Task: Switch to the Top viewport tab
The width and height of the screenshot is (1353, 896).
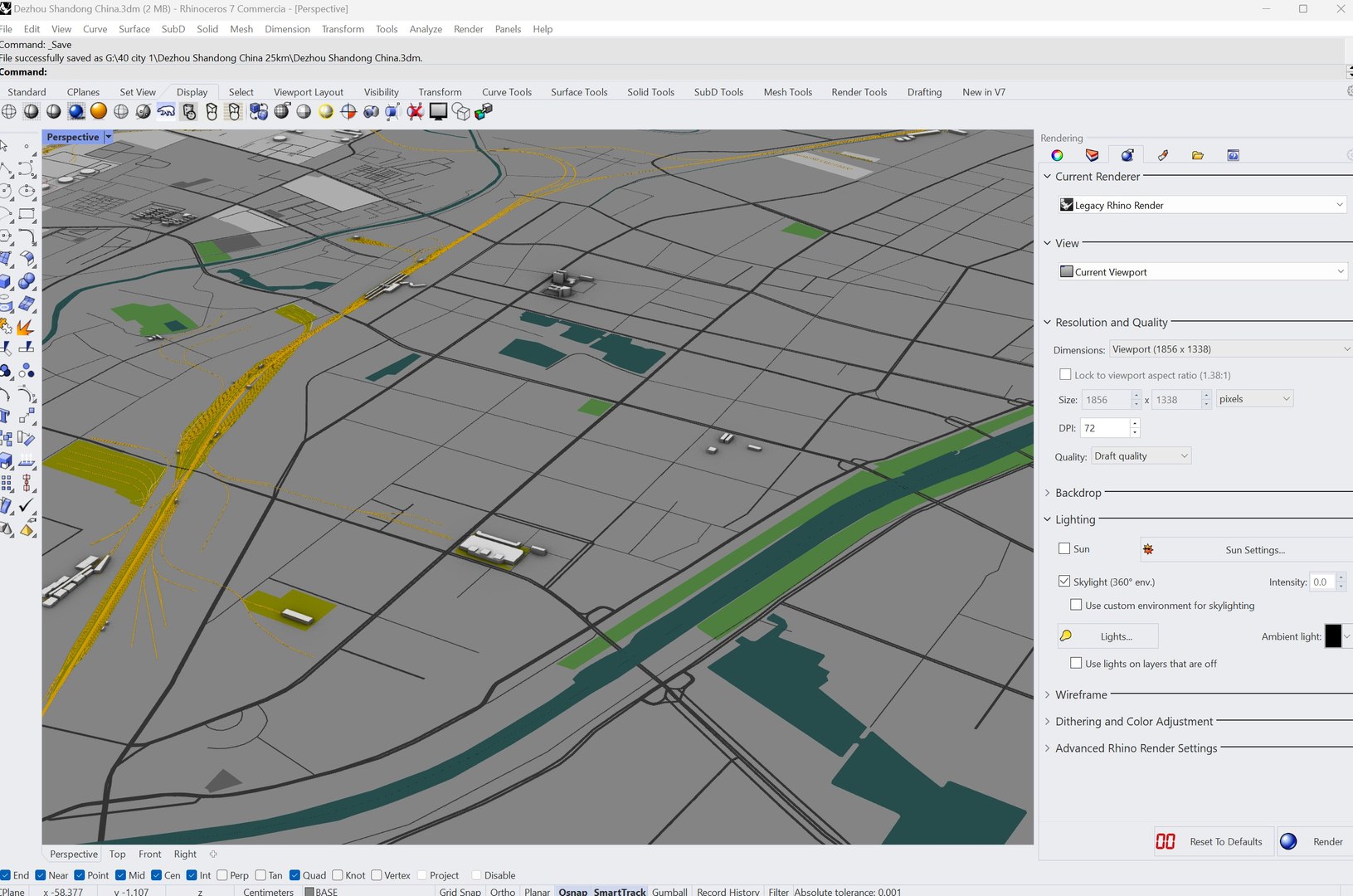Action: pos(117,854)
